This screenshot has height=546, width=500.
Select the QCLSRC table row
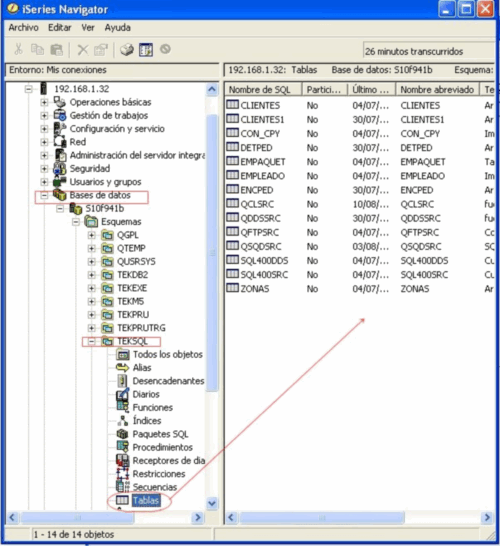(x=360, y=204)
